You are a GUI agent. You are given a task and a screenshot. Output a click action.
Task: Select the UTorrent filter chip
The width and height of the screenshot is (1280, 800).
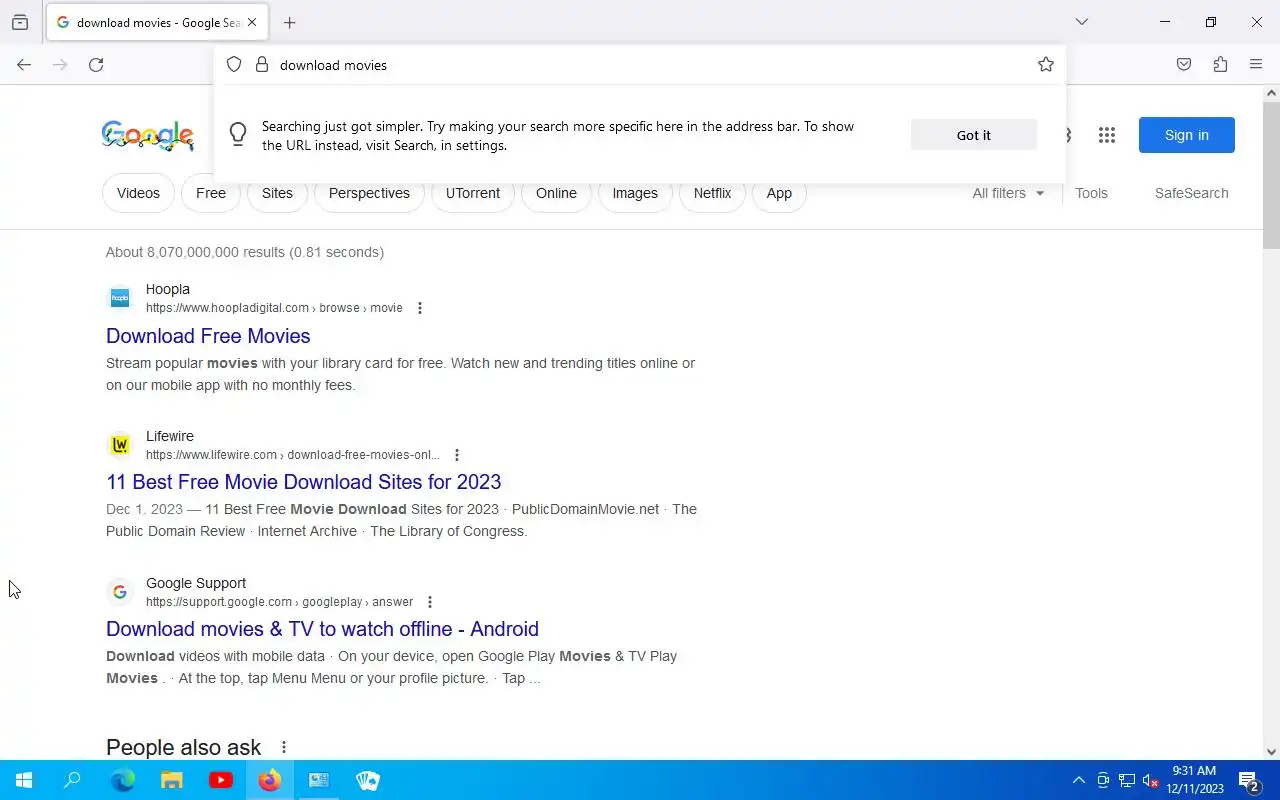473,193
